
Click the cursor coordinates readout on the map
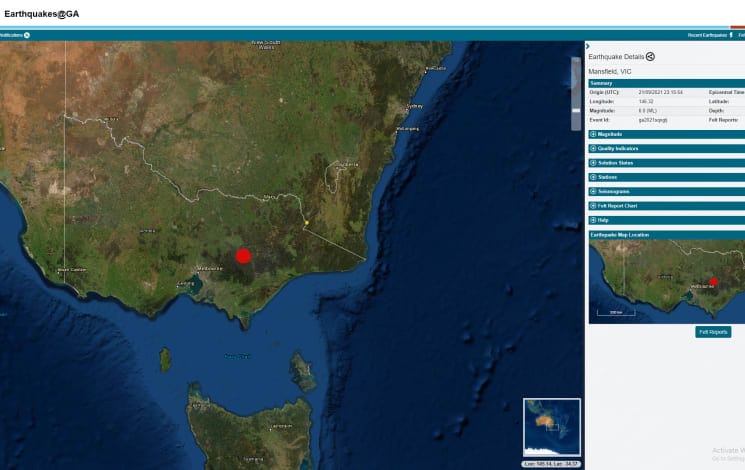pos(551,464)
